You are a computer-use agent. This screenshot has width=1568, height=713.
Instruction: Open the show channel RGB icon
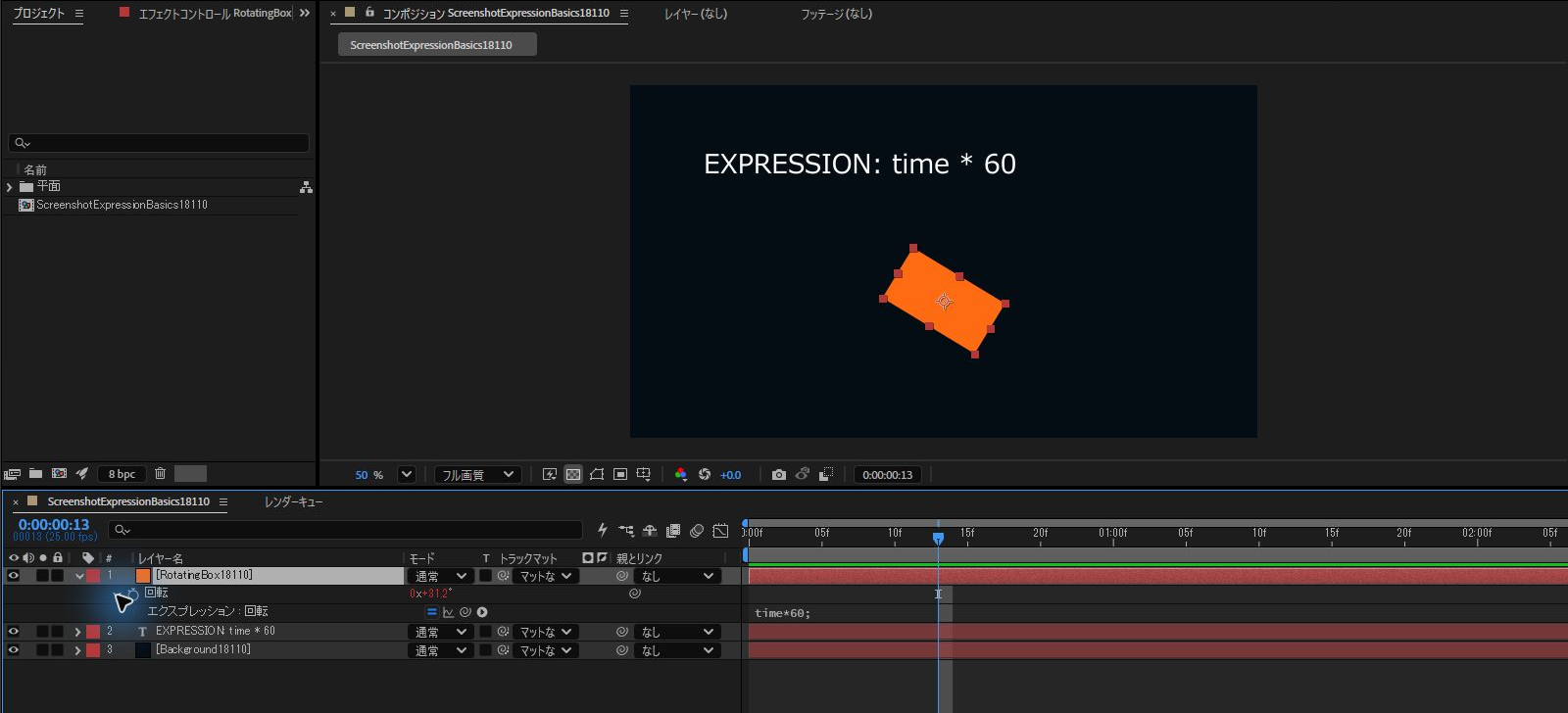[x=681, y=474]
